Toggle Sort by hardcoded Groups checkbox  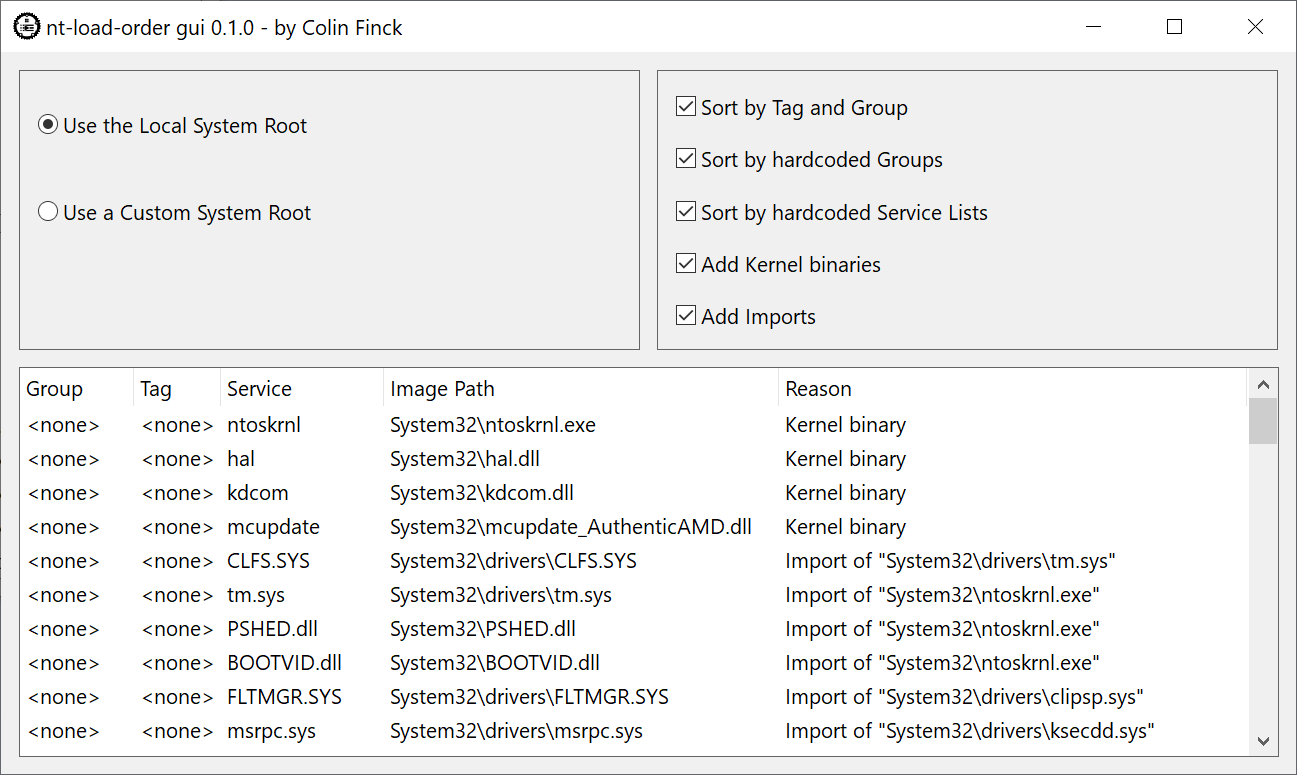pos(686,159)
